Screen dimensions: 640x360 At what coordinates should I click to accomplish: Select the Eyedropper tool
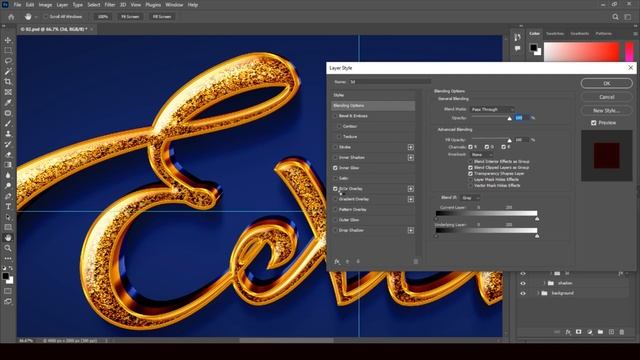[x=8, y=102]
